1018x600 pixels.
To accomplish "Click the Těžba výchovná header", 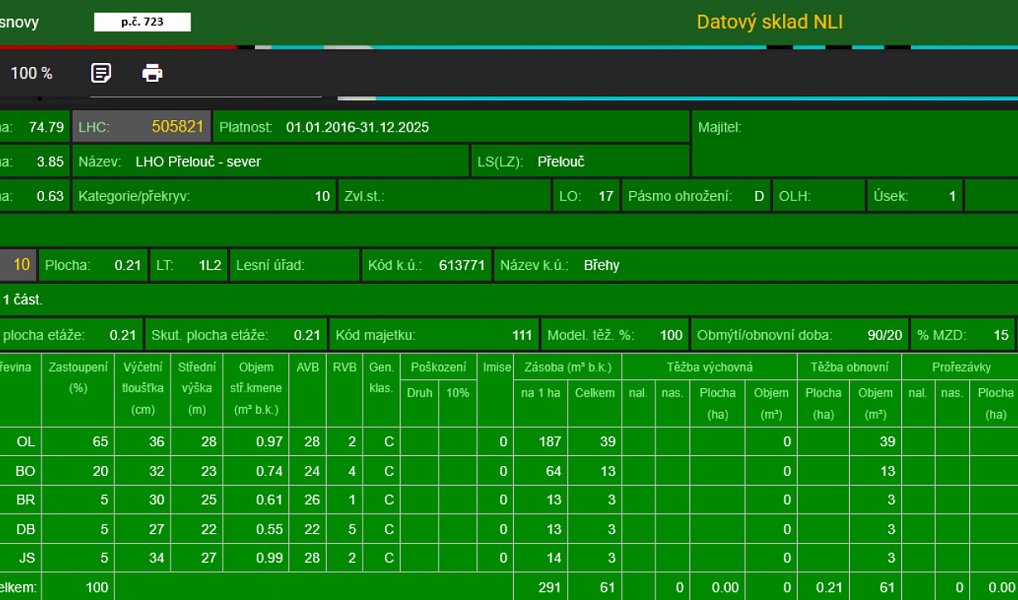I will point(710,367).
